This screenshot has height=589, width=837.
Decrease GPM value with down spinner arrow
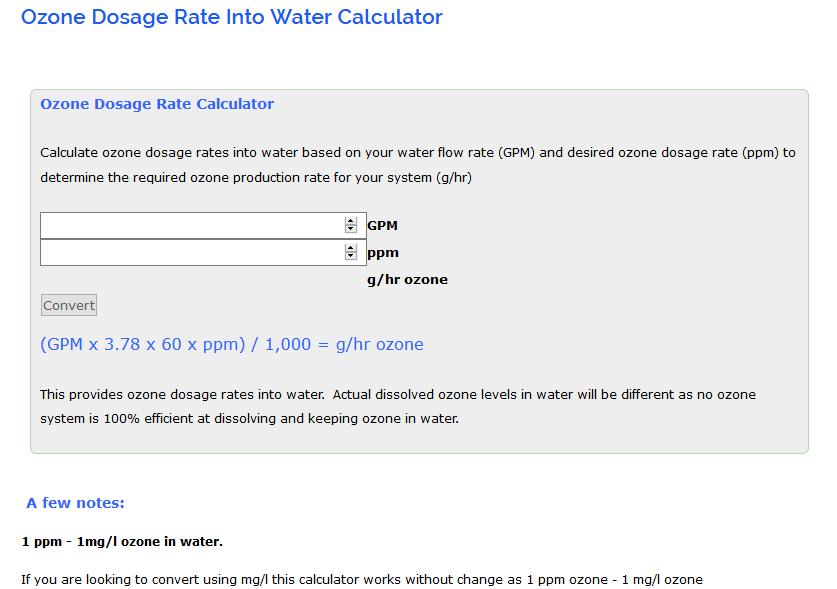point(350,230)
